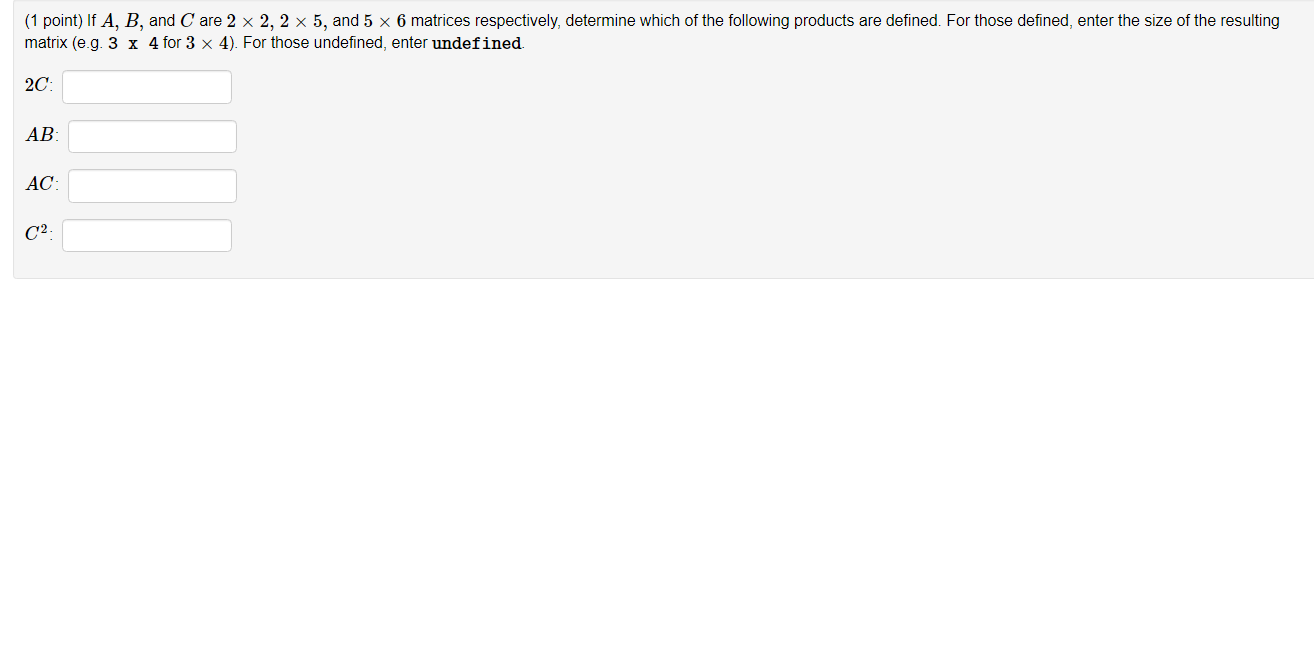Focus the second input box labeled AB

pos(151,136)
